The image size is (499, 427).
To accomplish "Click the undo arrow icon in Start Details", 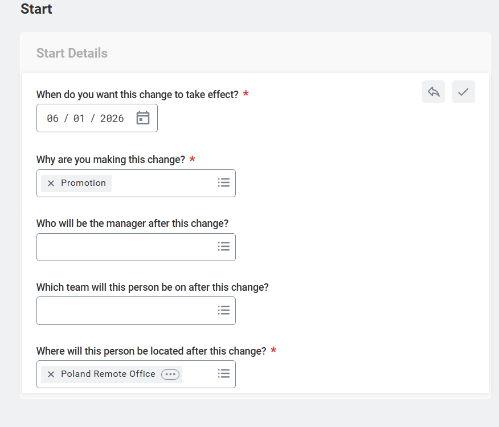I will 433,92.
